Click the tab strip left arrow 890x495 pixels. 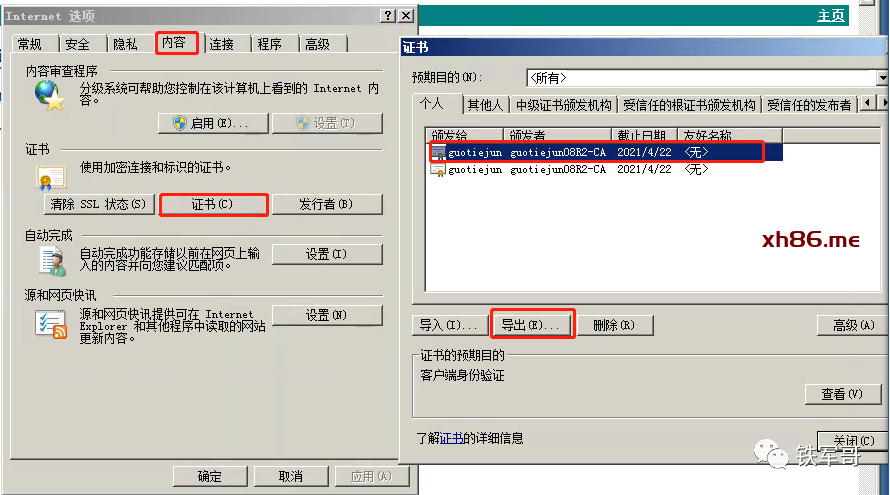[867, 103]
